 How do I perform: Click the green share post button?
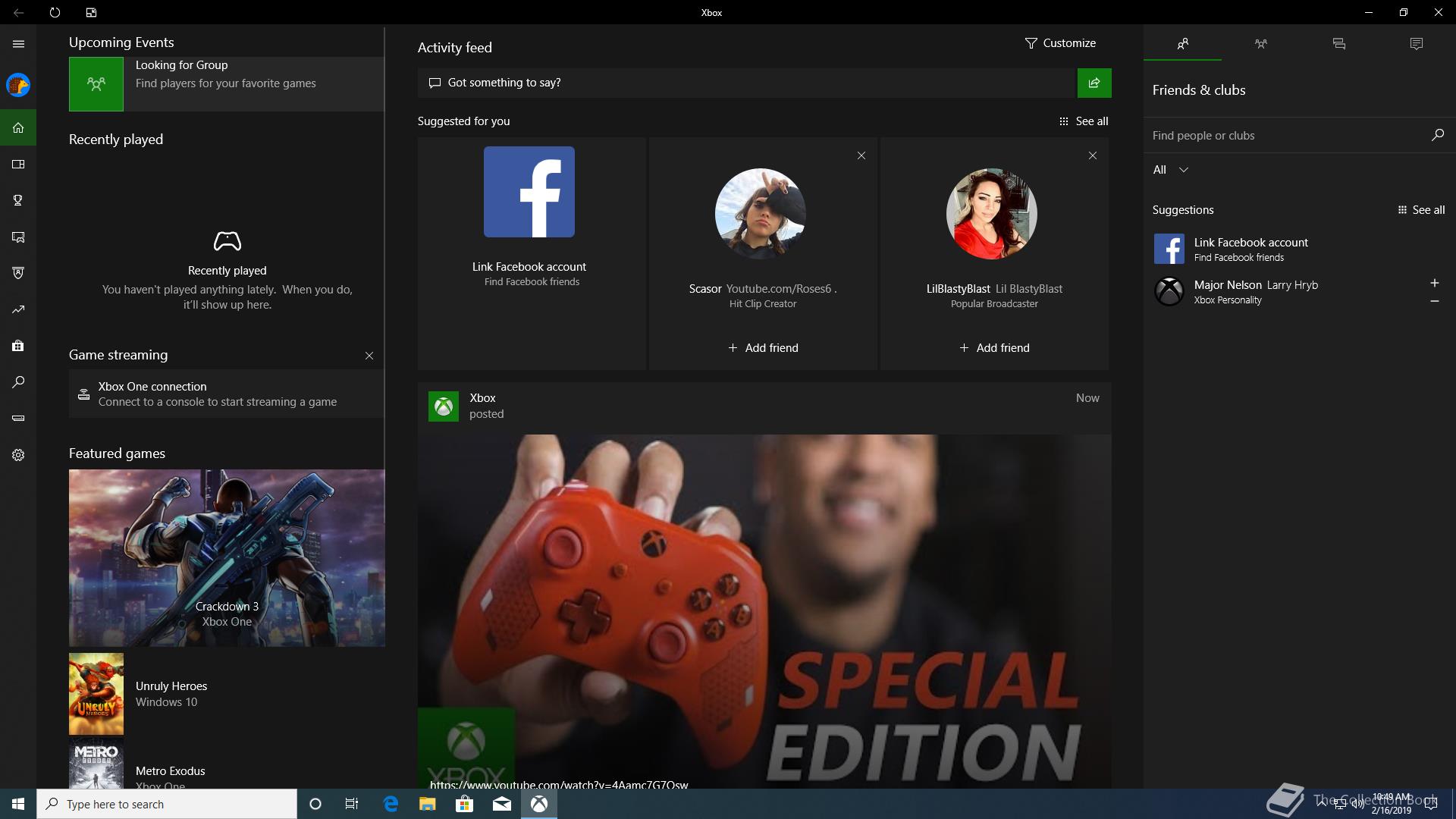[1094, 83]
